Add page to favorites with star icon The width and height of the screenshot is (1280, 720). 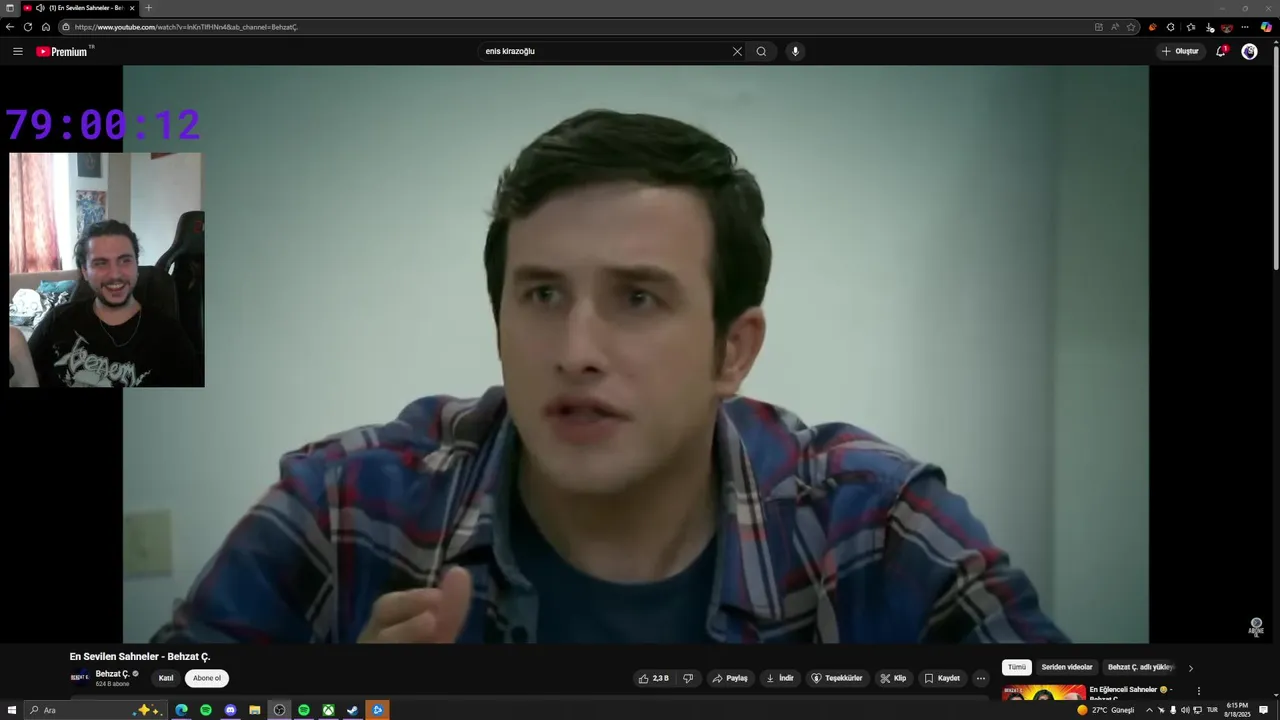pyautogui.click(x=1131, y=27)
